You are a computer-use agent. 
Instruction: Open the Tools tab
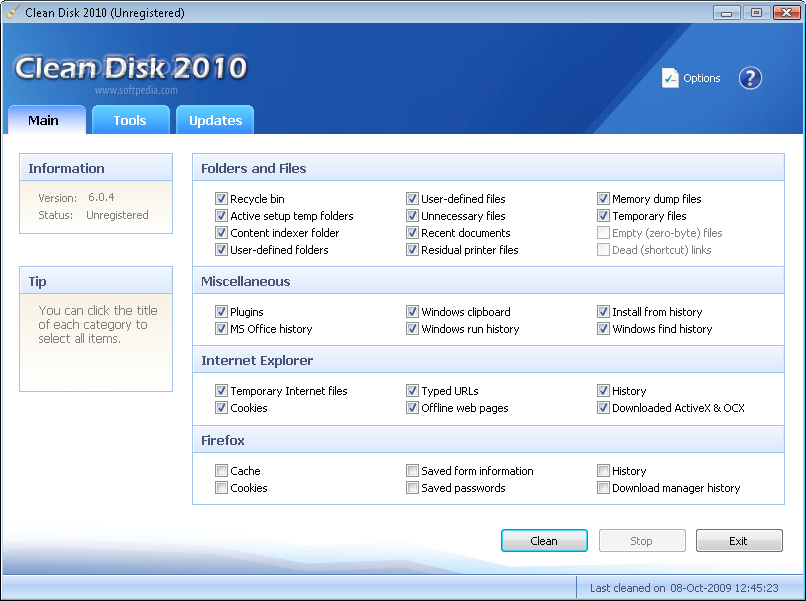click(x=131, y=120)
